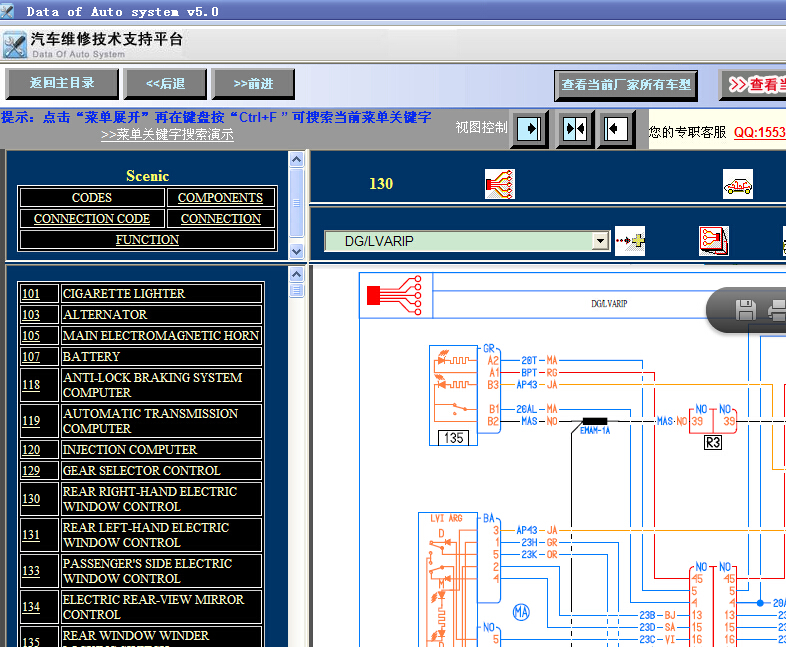This screenshot has height=647, width=786.
Task: Select component 130 rear right-hand window control
Action: point(140,499)
